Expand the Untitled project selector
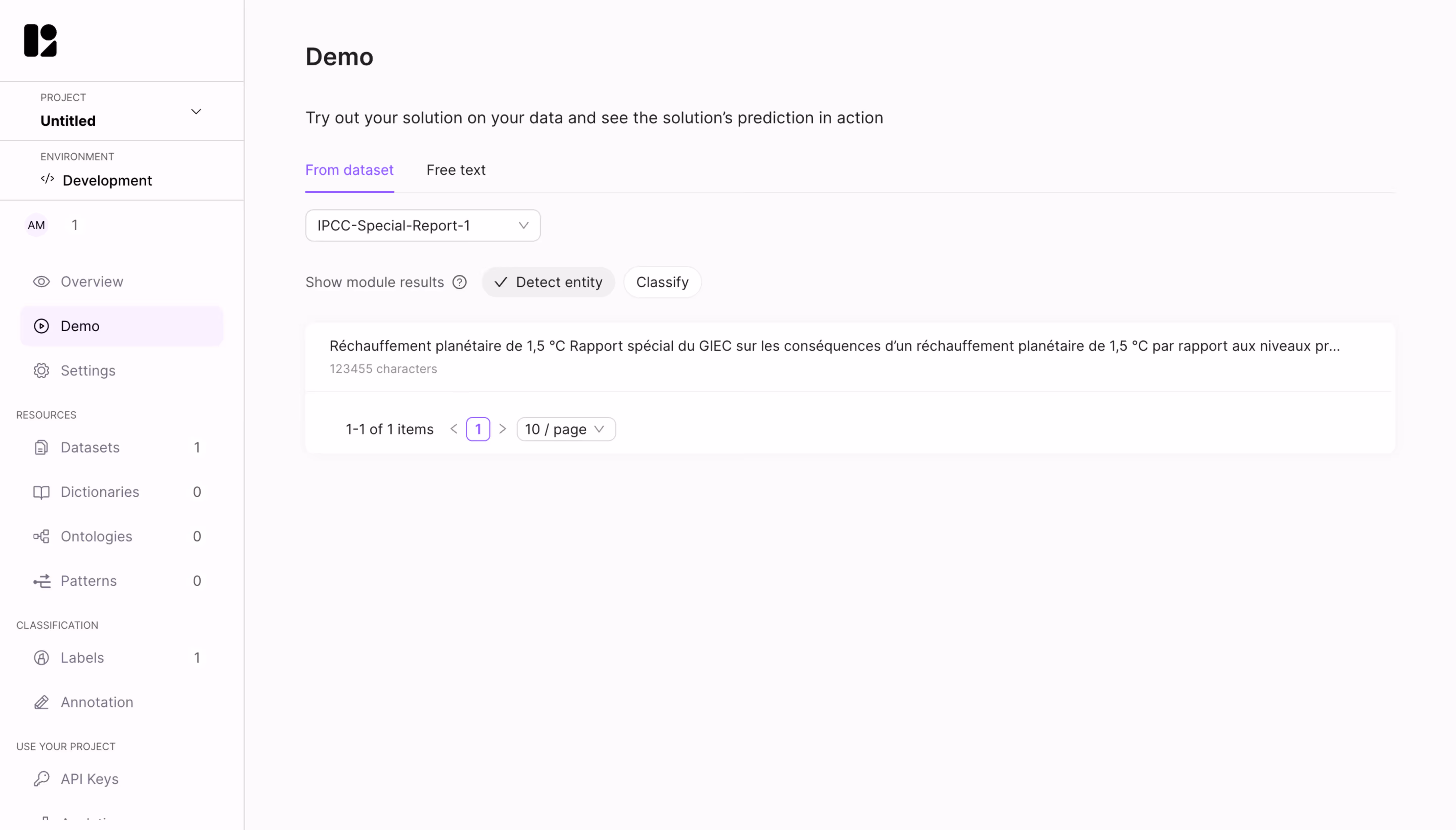1456x830 pixels. pyautogui.click(x=196, y=111)
